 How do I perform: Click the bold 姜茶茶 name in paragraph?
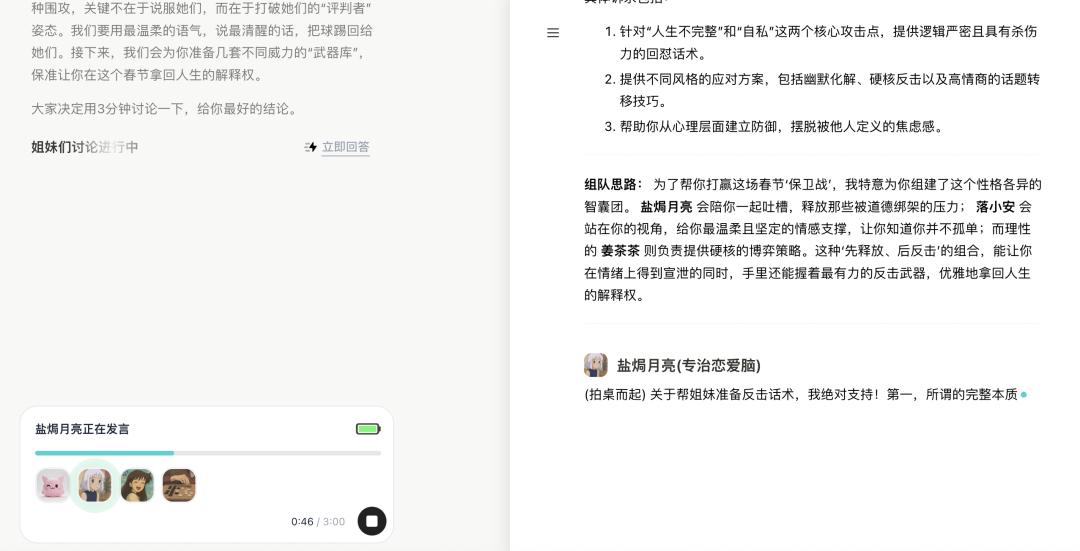coord(620,251)
